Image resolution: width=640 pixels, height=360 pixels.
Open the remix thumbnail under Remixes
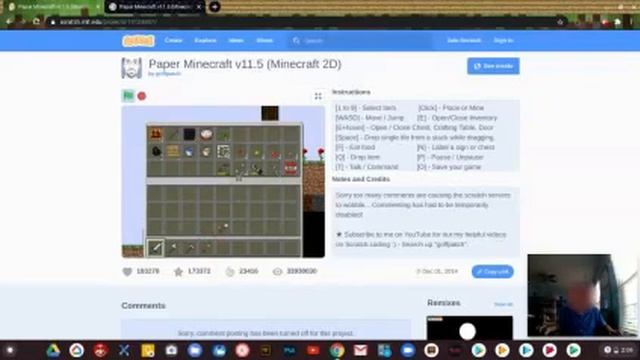click(x=469, y=327)
